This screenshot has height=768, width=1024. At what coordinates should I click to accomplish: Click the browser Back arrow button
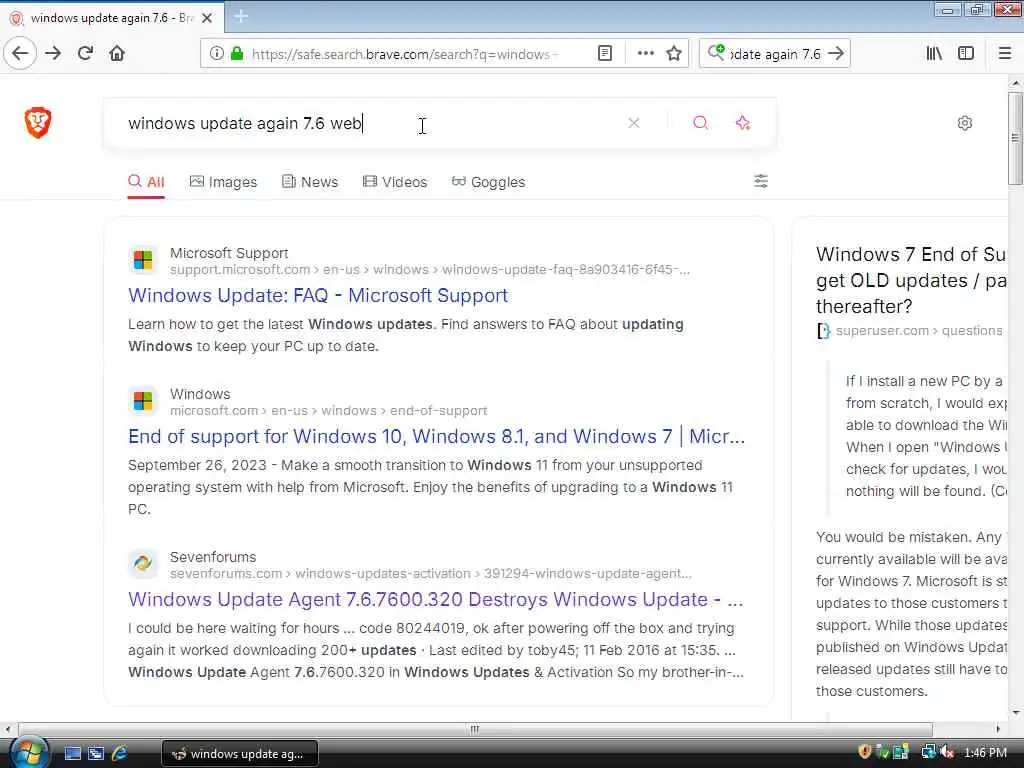[20, 54]
